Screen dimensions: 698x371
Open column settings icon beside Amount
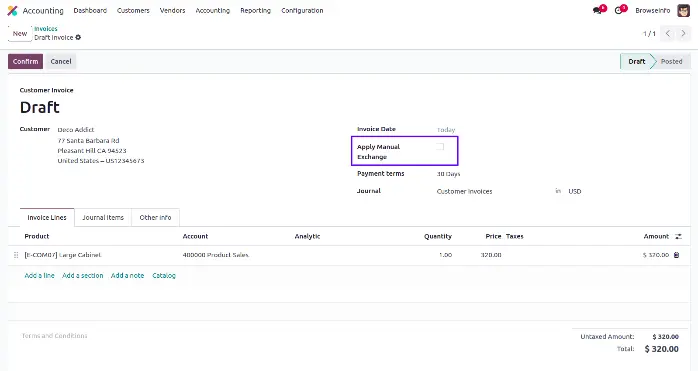point(678,236)
